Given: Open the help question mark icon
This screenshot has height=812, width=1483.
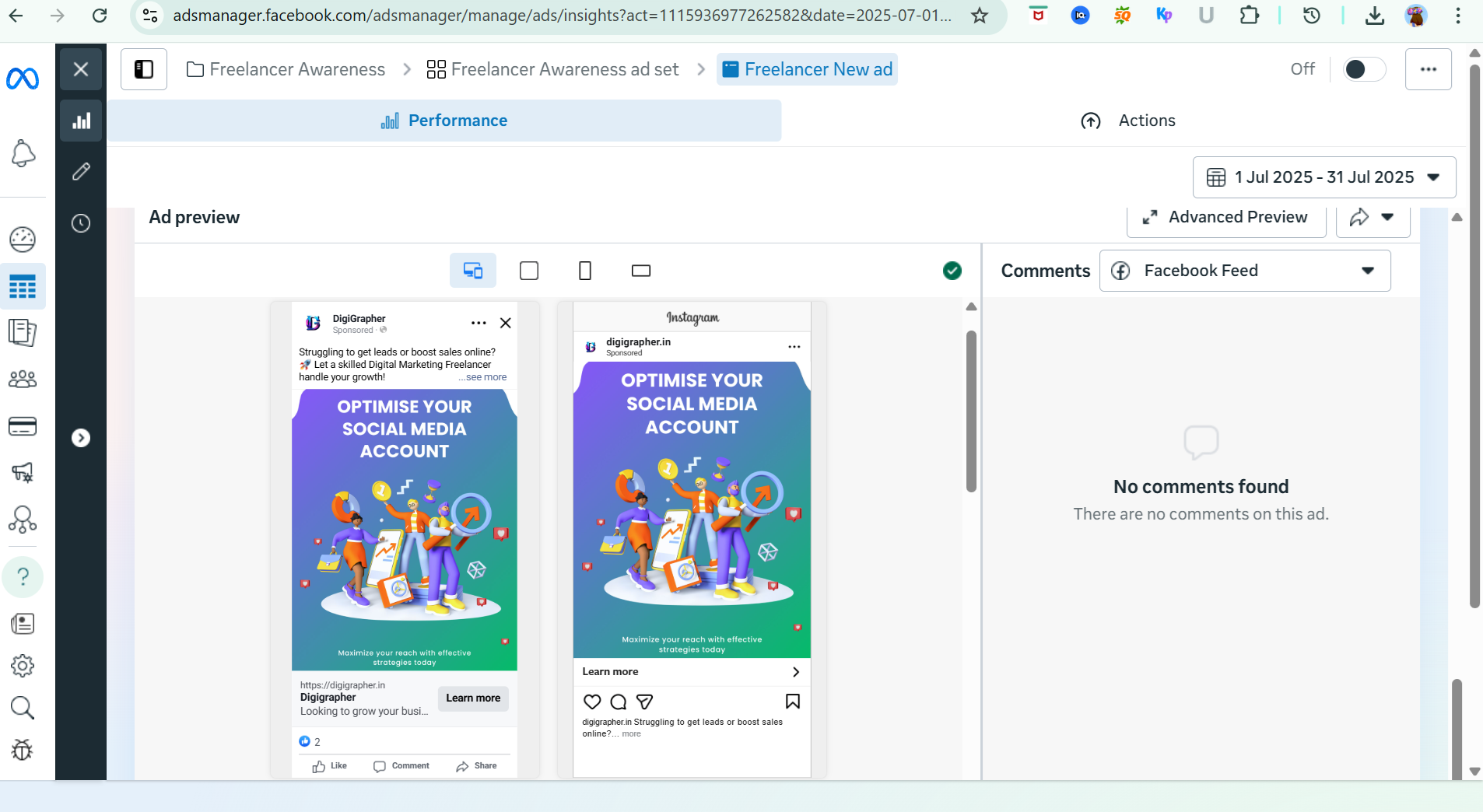Looking at the screenshot, I should point(23,577).
